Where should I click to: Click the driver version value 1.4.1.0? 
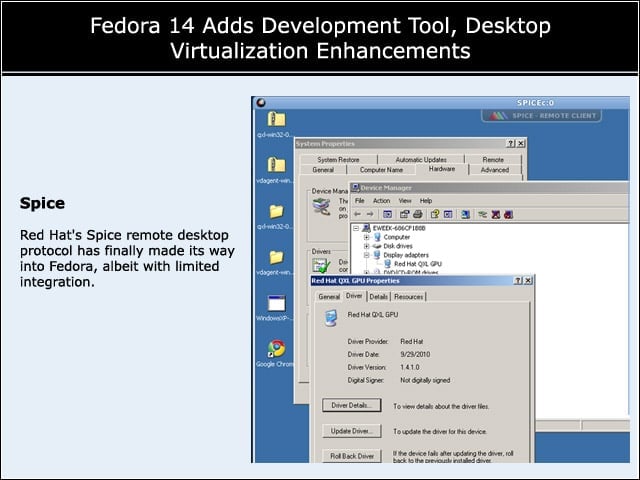pos(410,367)
